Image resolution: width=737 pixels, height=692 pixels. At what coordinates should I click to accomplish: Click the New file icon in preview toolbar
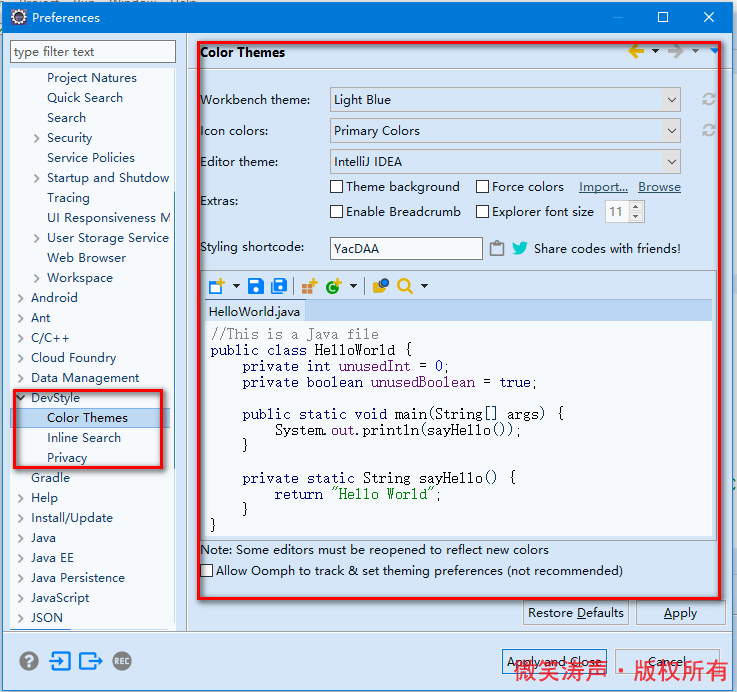tap(217, 286)
